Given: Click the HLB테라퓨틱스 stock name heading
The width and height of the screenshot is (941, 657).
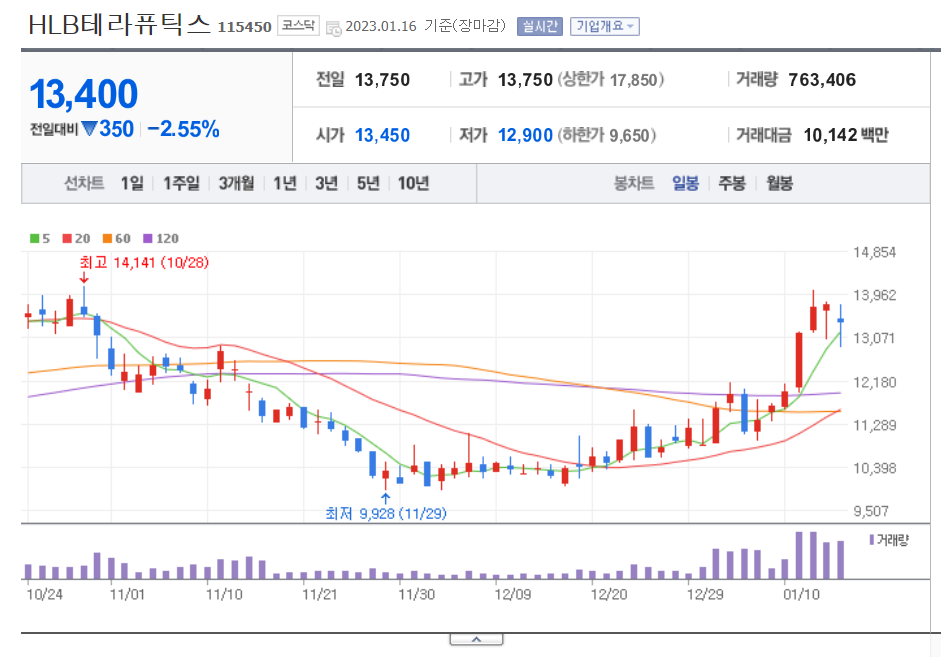Looking at the screenshot, I should tap(119, 25).
